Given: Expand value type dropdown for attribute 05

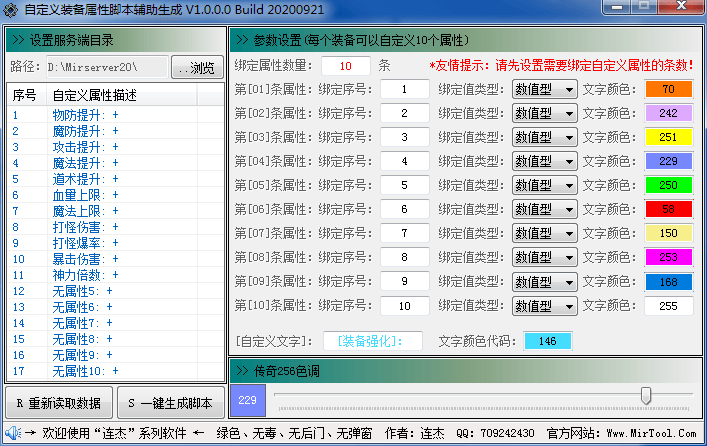Looking at the screenshot, I should click(544, 185).
